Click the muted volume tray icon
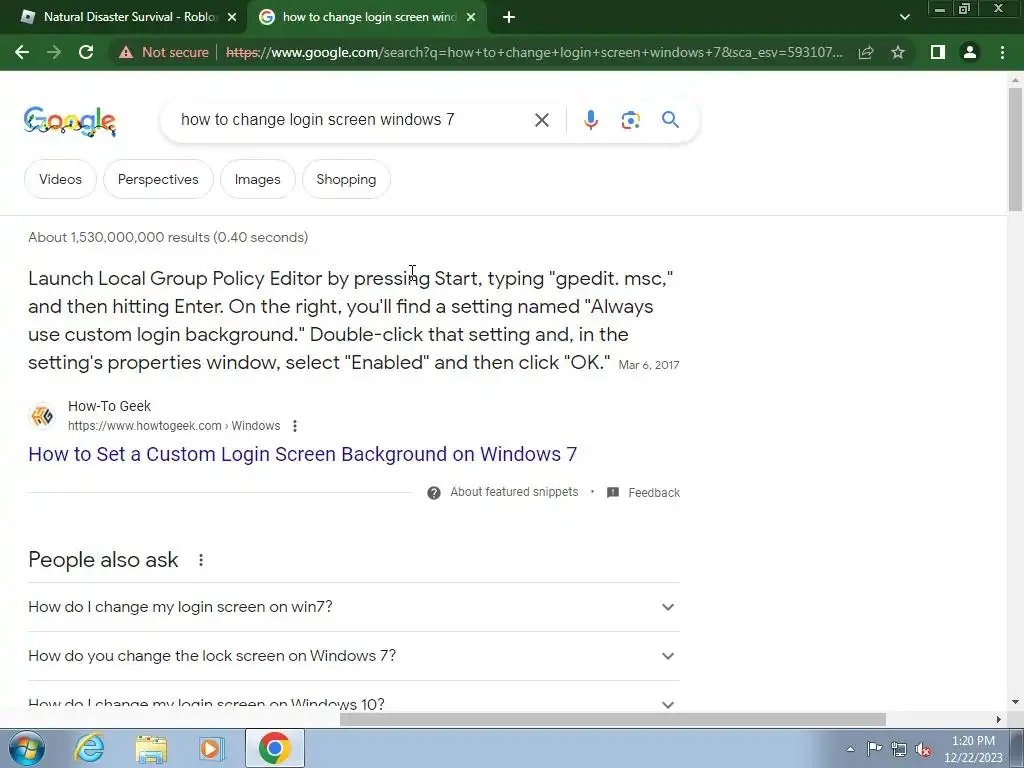The width and height of the screenshot is (1024, 768). click(x=923, y=749)
